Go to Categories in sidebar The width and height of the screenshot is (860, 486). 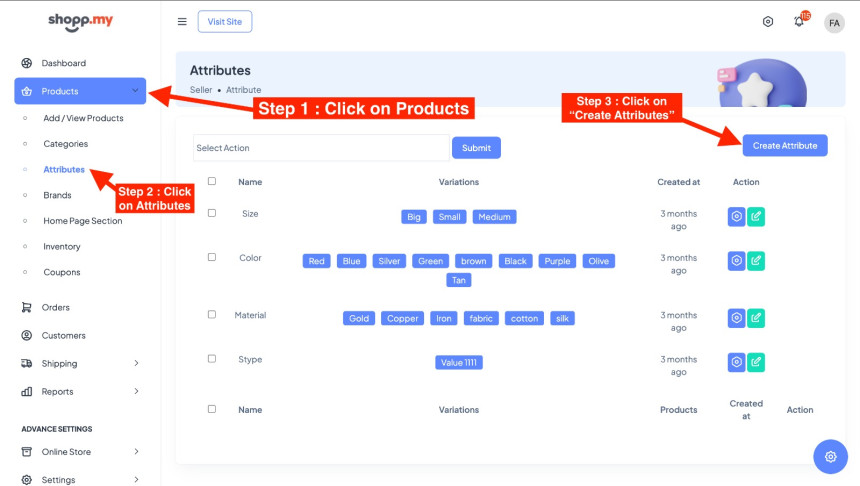click(x=66, y=144)
